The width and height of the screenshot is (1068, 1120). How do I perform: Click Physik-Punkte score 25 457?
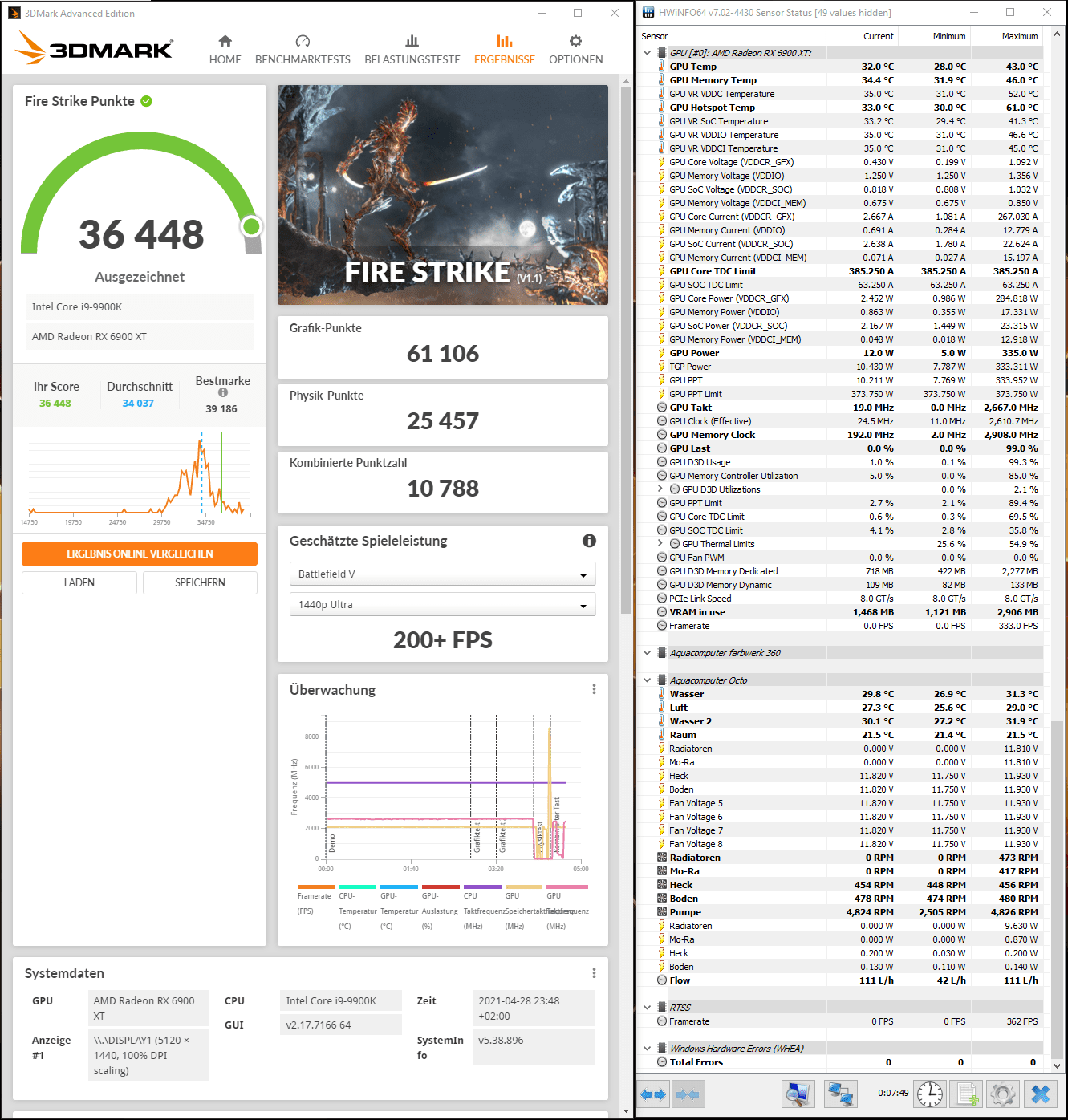pyautogui.click(x=443, y=421)
